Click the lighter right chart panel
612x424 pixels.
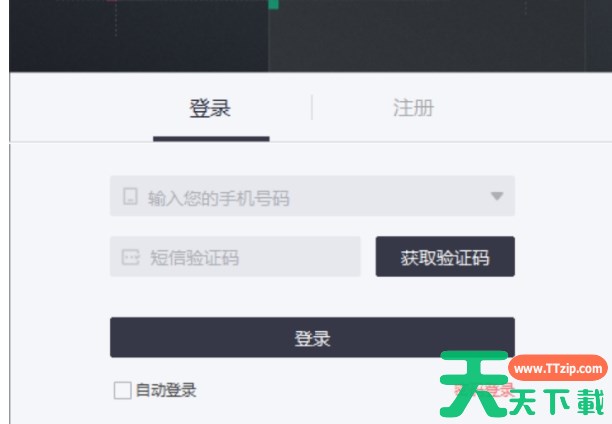pos(440,36)
